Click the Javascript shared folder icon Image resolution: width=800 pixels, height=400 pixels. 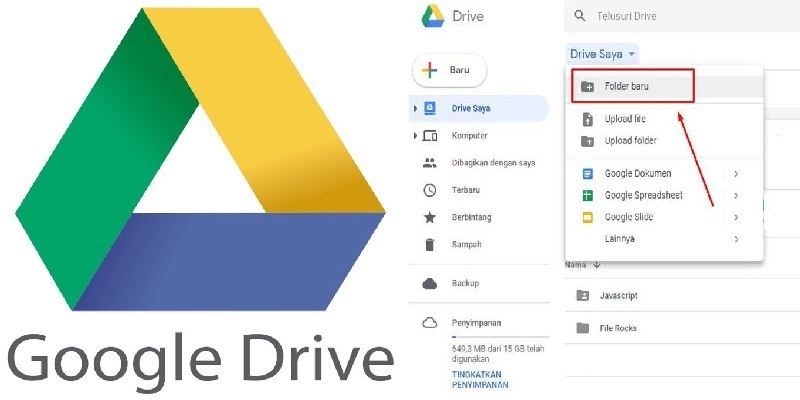click(x=582, y=295)
